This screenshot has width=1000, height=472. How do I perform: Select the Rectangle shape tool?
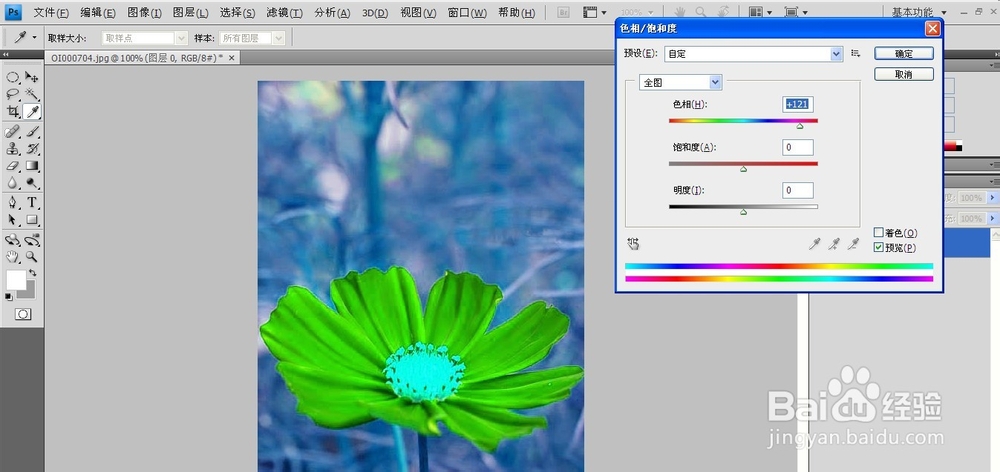click(x=31, y=220)
